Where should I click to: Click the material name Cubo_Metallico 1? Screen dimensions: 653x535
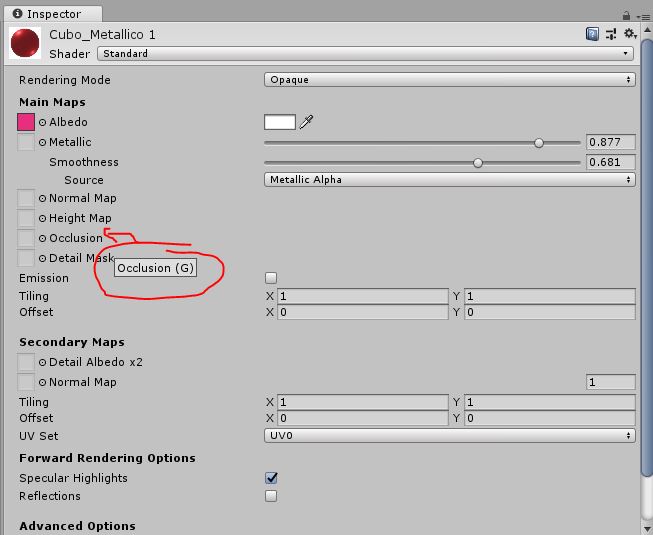[x=102, y=35]
